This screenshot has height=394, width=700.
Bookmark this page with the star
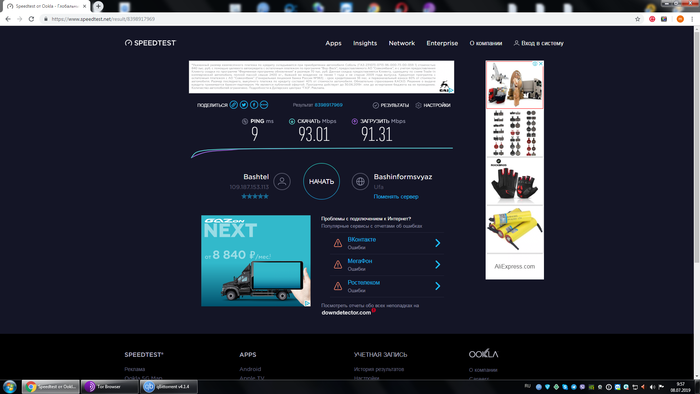[638, 19]
